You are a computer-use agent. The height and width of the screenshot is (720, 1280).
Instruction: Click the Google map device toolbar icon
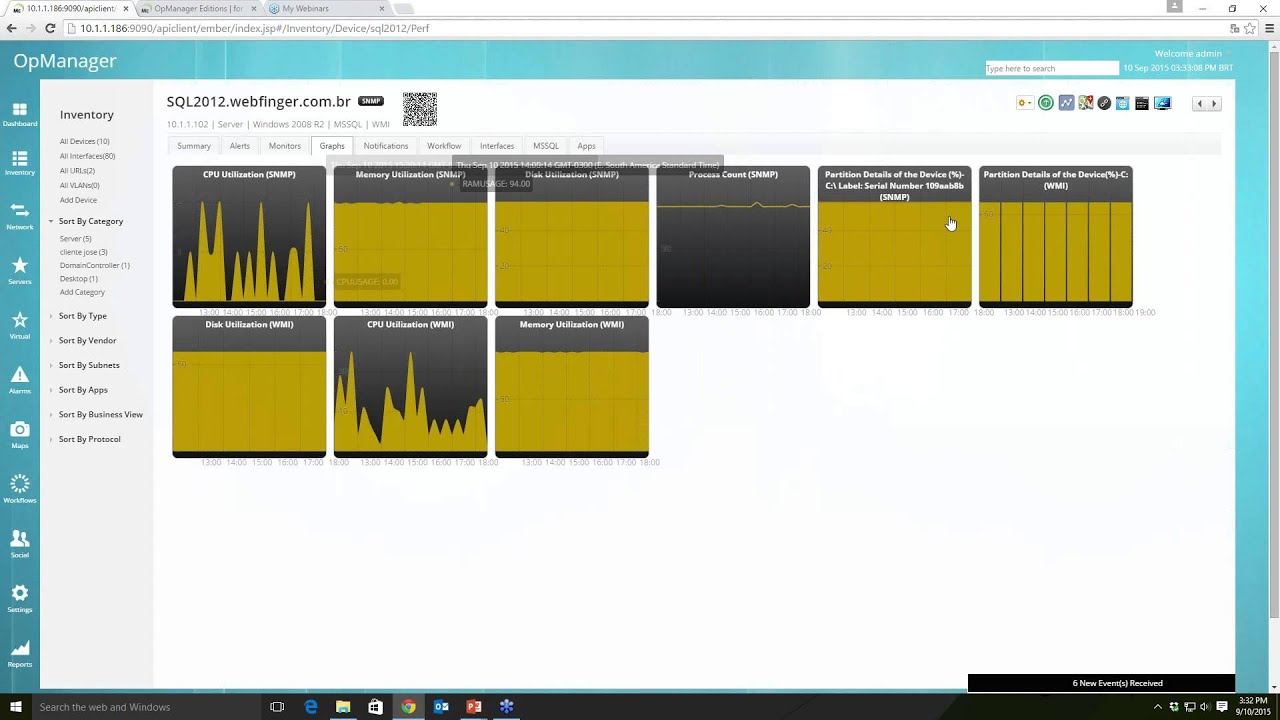(x=1085, y=103)
